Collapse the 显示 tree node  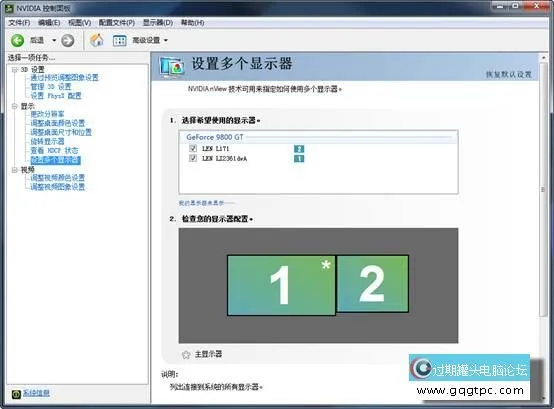14,106
